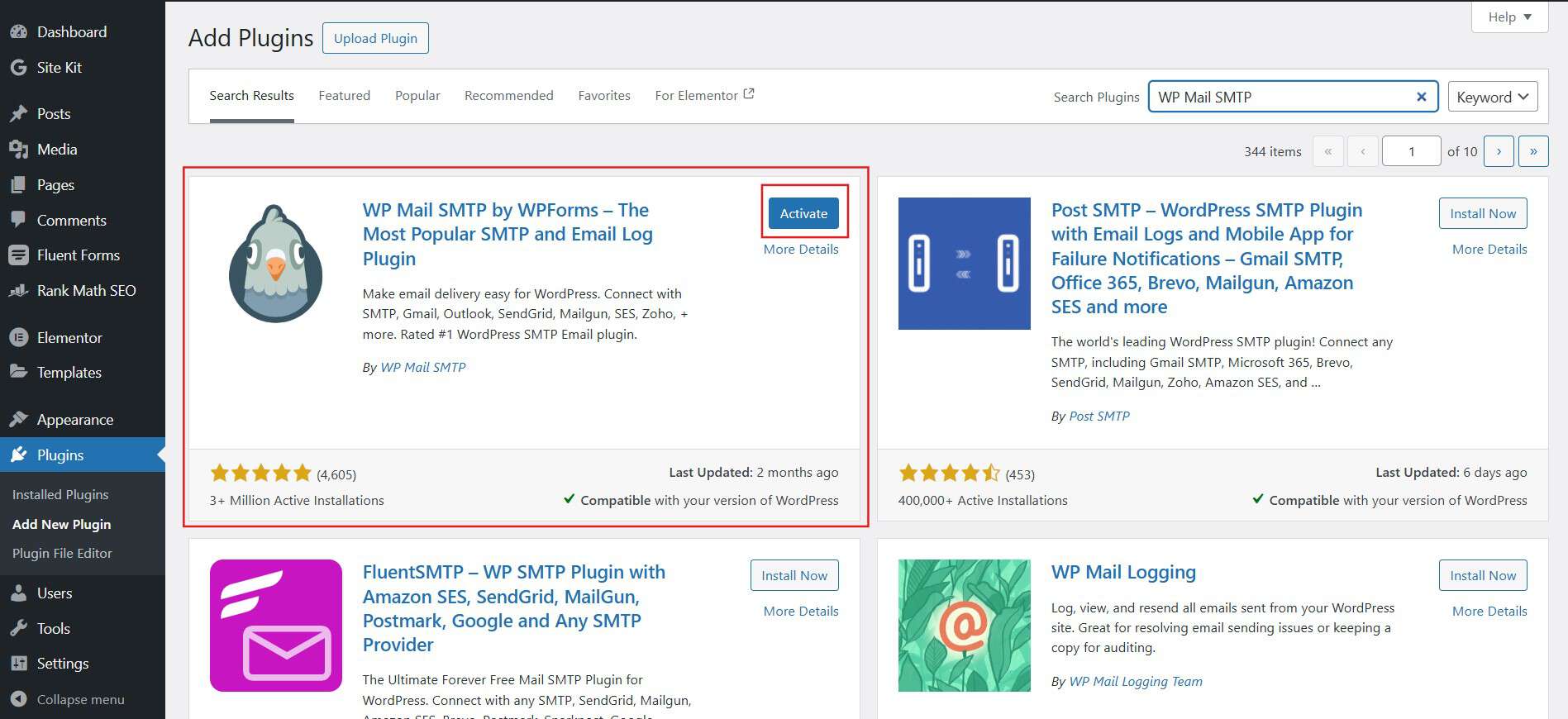Click the WP Mail SMTP star rating
Screen dimensions: 1568x719
point(260,474)
